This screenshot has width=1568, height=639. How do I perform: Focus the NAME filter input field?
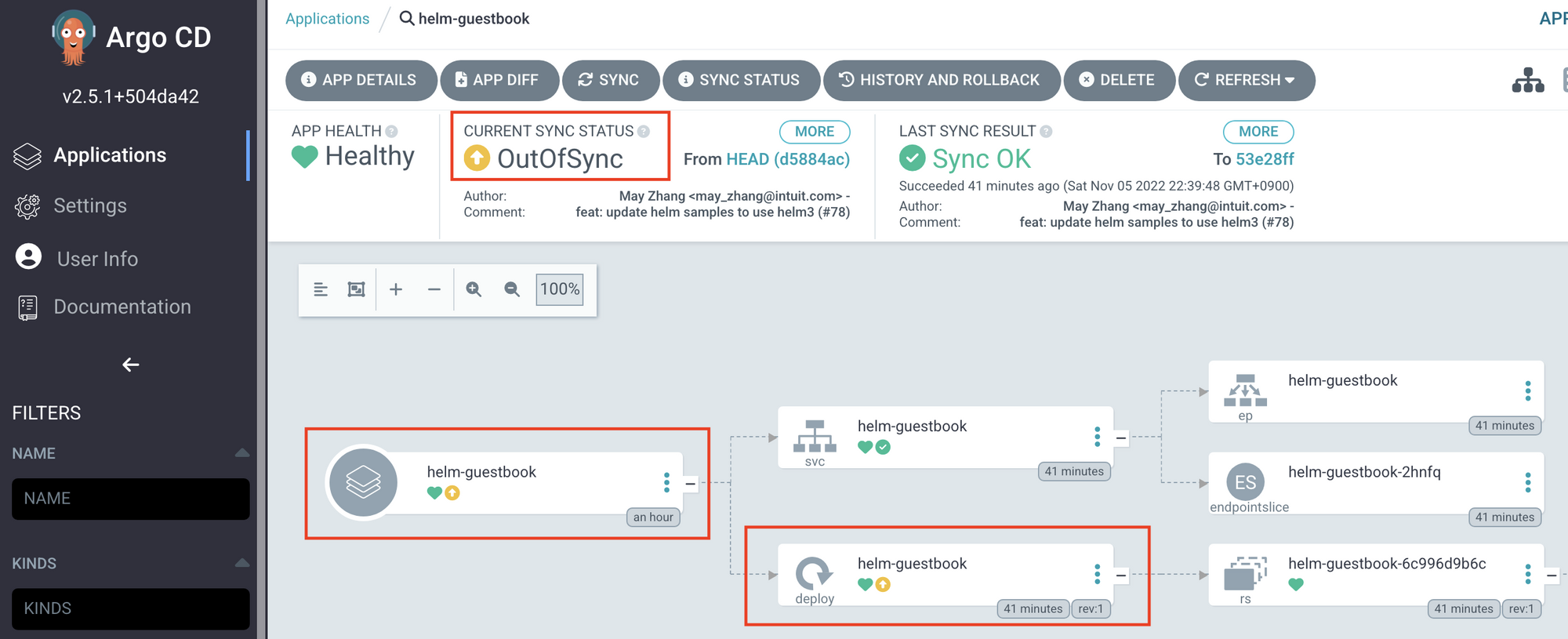(x=131, y=499)
